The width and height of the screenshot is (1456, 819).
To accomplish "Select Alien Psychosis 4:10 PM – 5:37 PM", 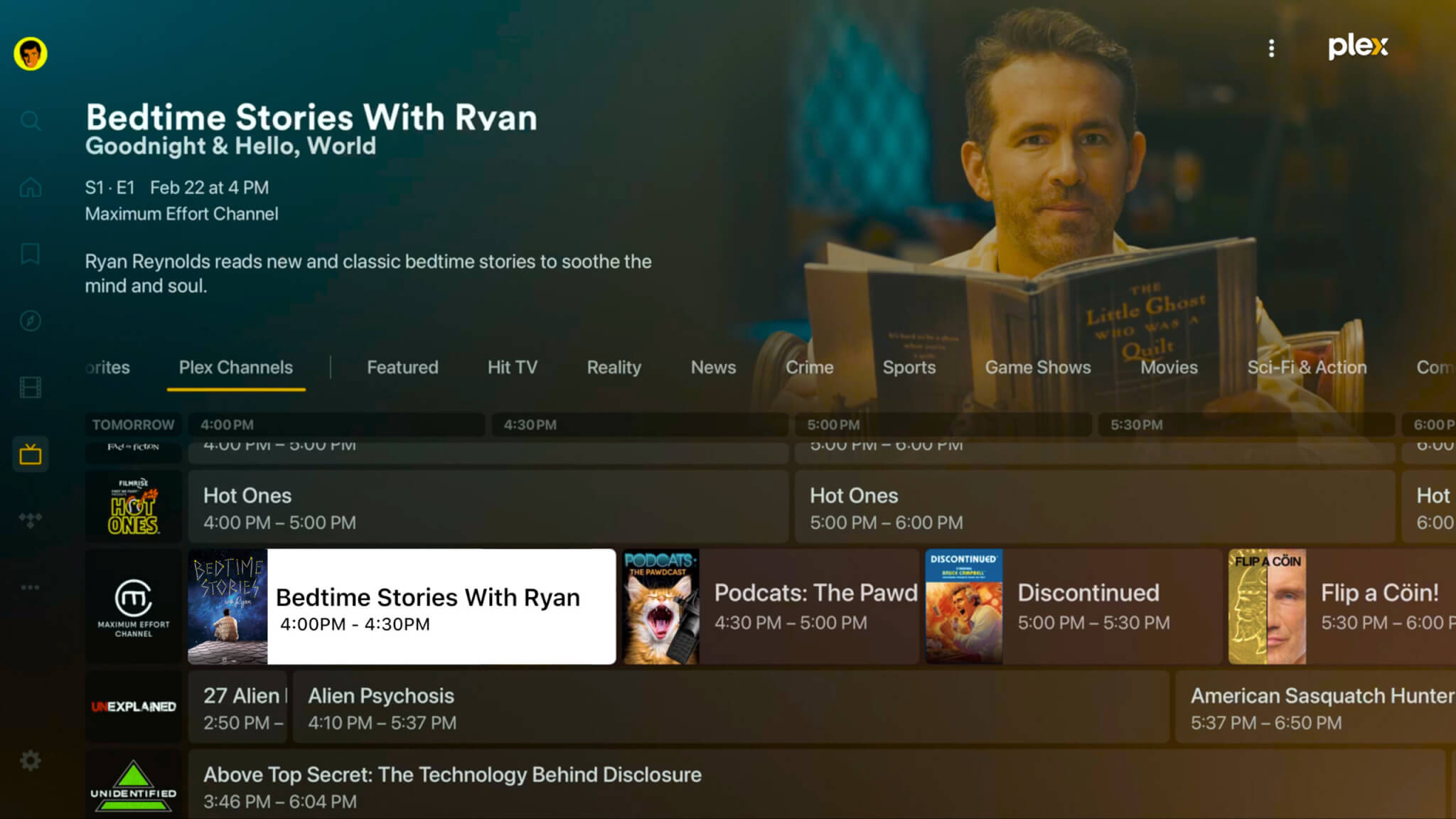I will pyautogui.click(x=731, y=707).
